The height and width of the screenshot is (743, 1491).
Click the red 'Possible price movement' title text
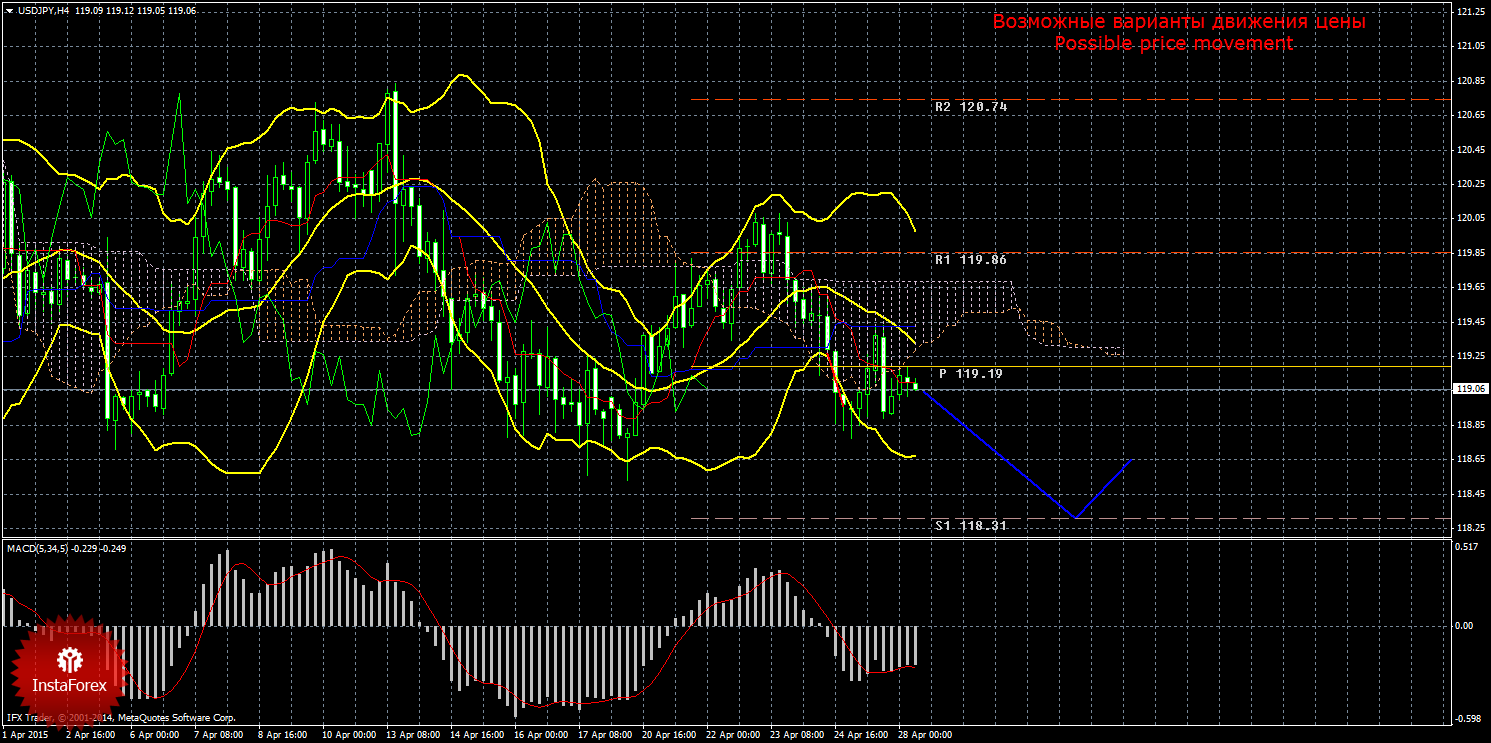[x=1173, y=44]
